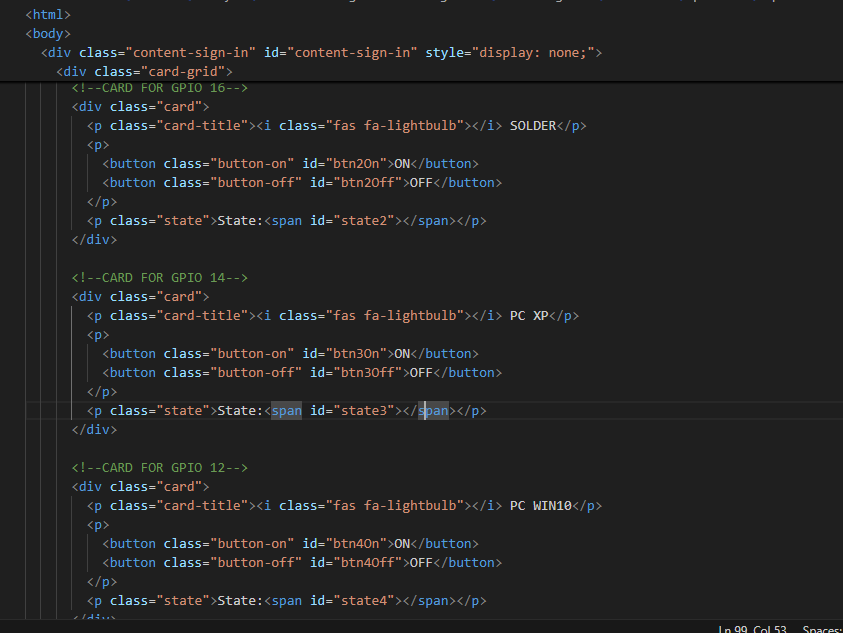Image resolution: width=843 pixels, height=633 pixels.
Task: Click the card-grid div sticky line
Action: tap(145, 71)
